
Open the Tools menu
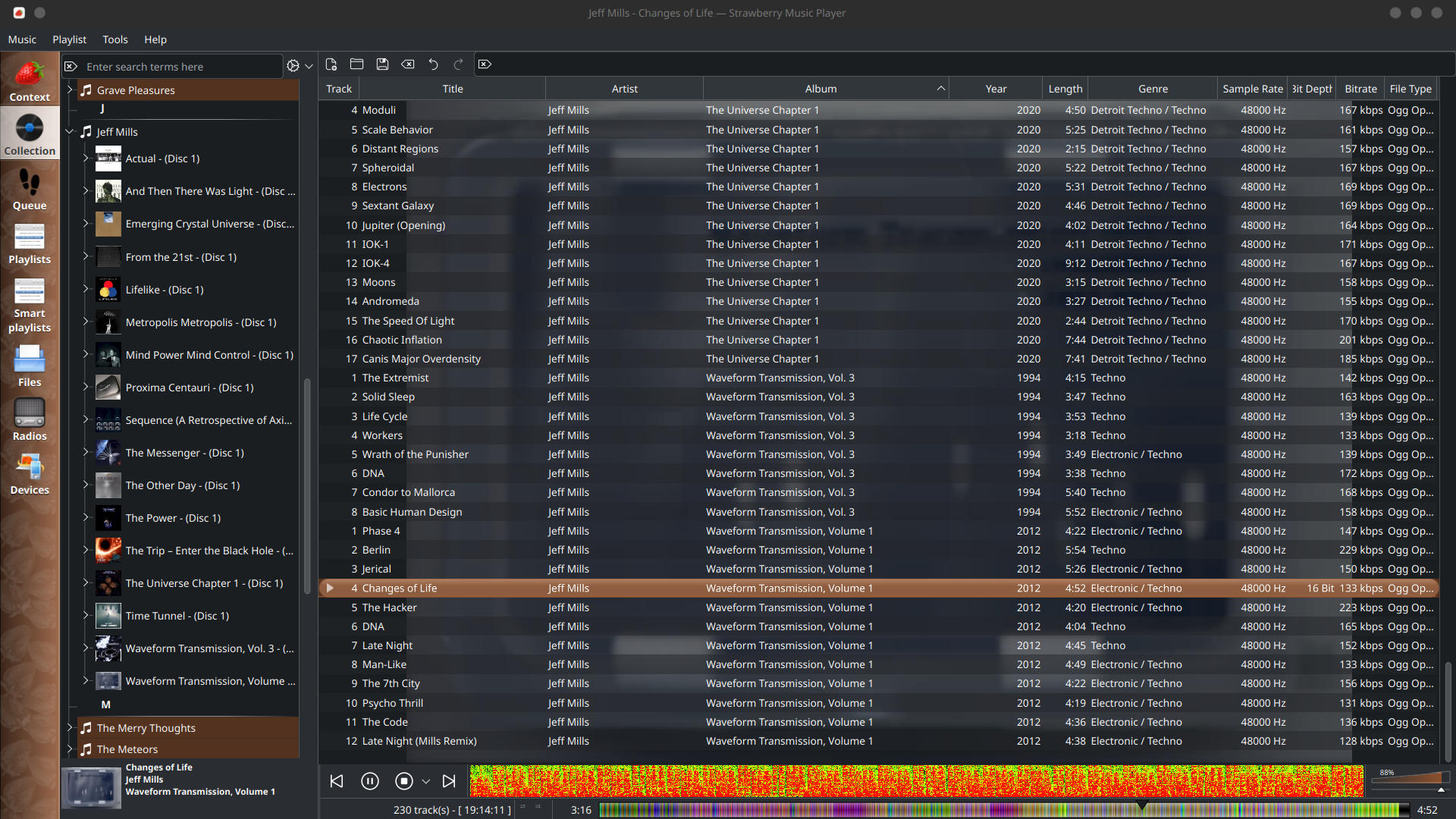115,39
